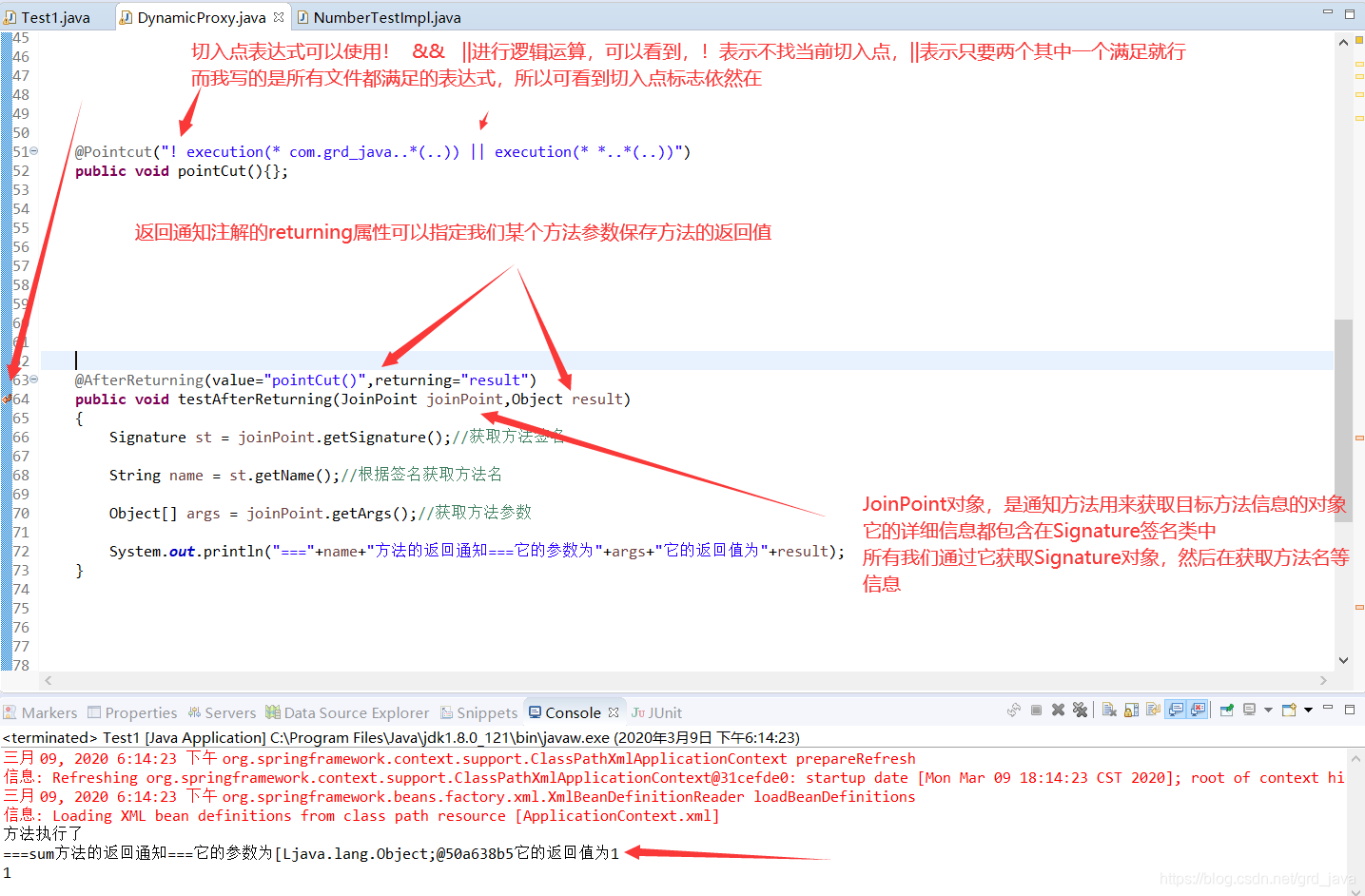Close the Console view tab
This screenshot has width=1365, height=896.
[614, 712]
